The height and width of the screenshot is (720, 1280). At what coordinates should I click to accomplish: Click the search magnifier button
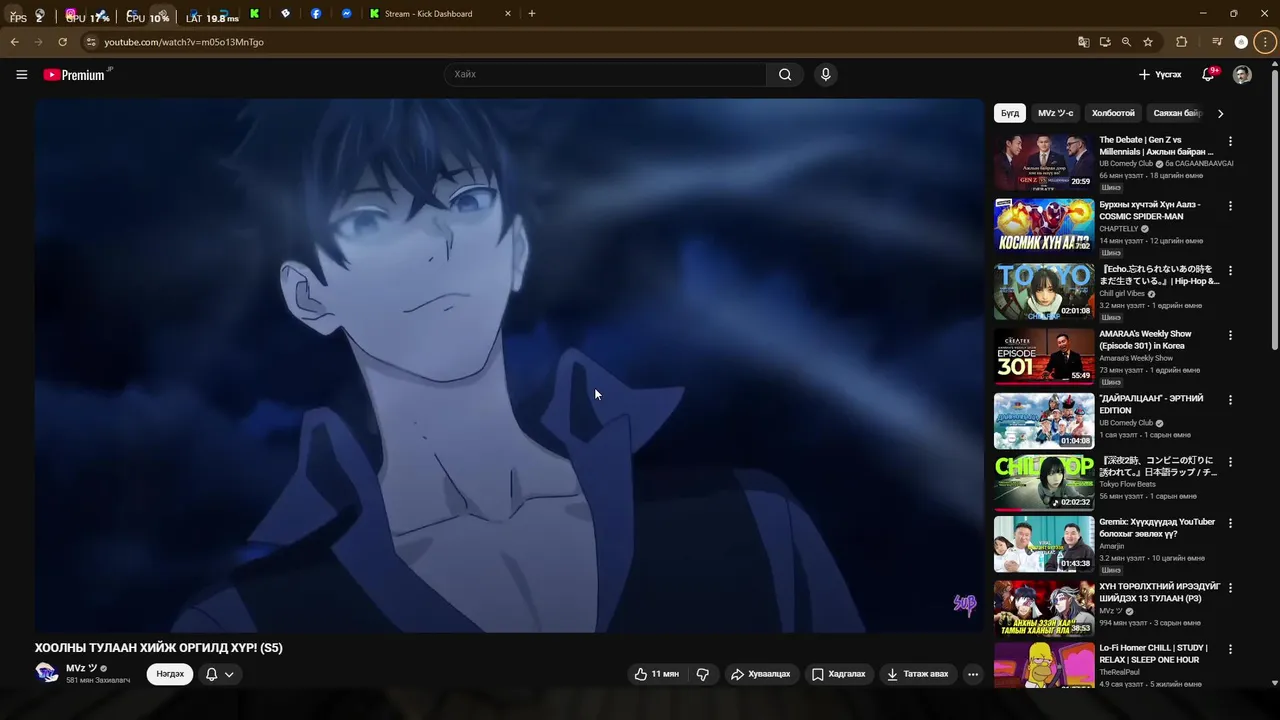click(x=785, y=74)
